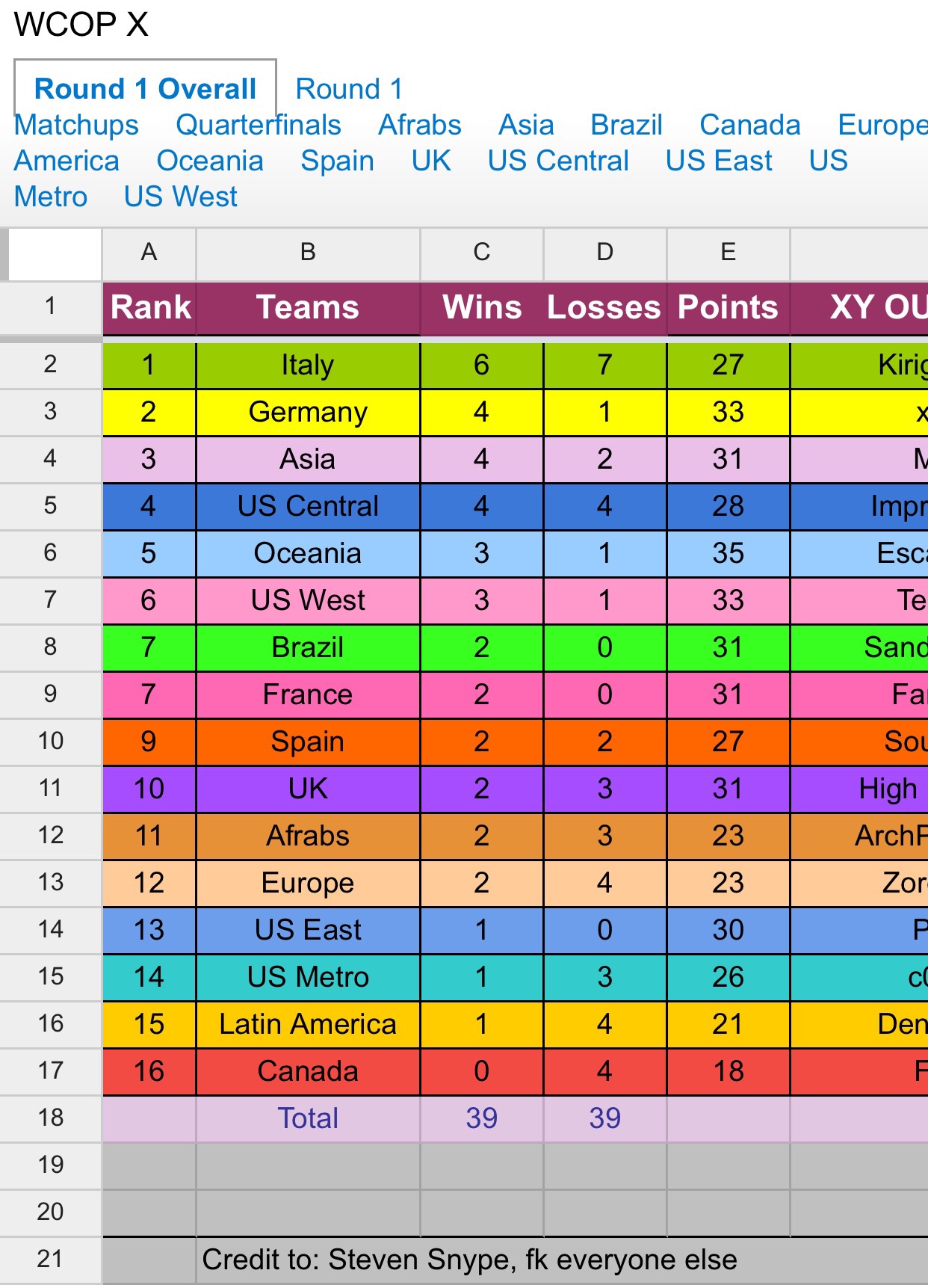928x1288 pixels.
Task: Select column B header
Action: tap(308, 253)
